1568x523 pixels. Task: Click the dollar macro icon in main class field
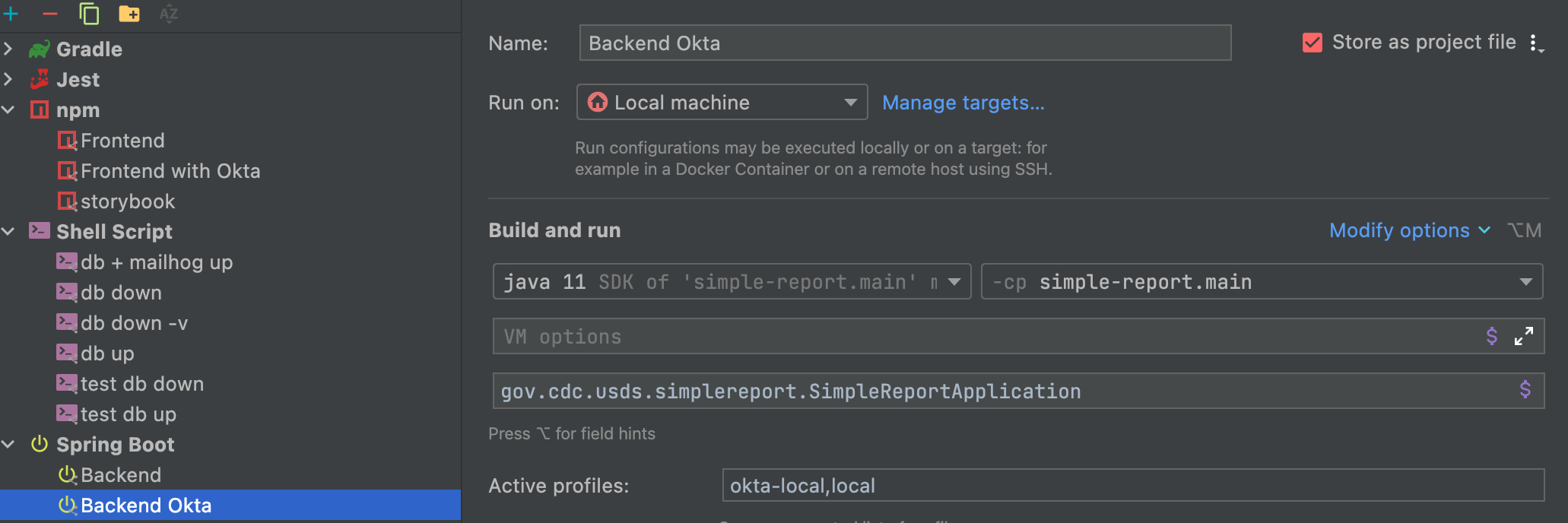point(1525,390)
